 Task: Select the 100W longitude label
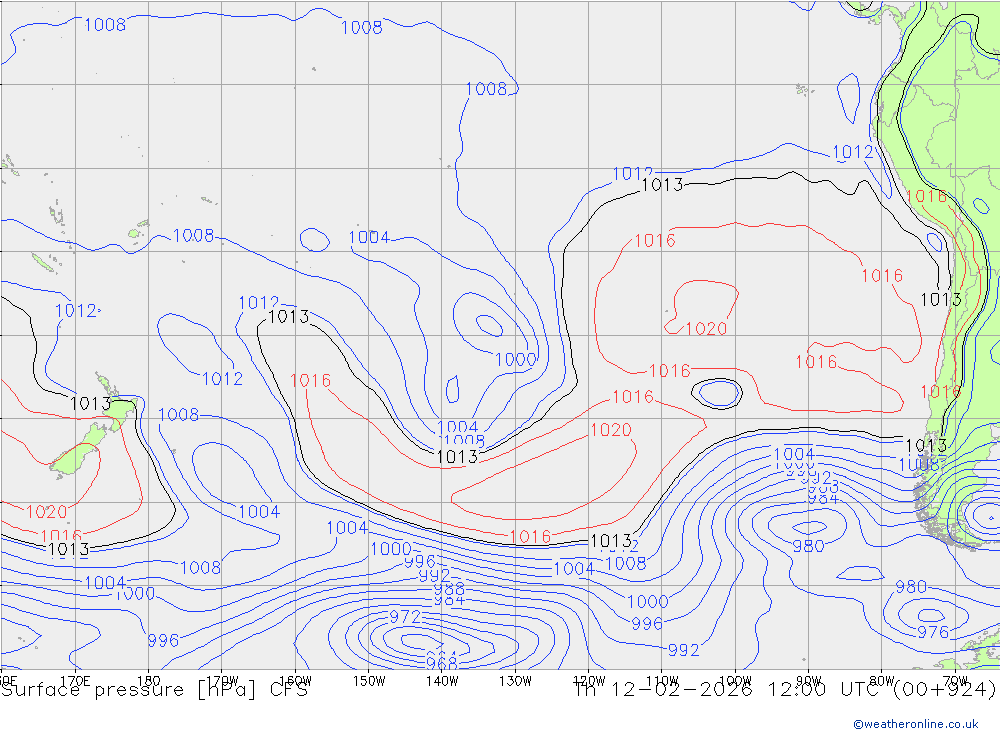(x=735, y=681)
